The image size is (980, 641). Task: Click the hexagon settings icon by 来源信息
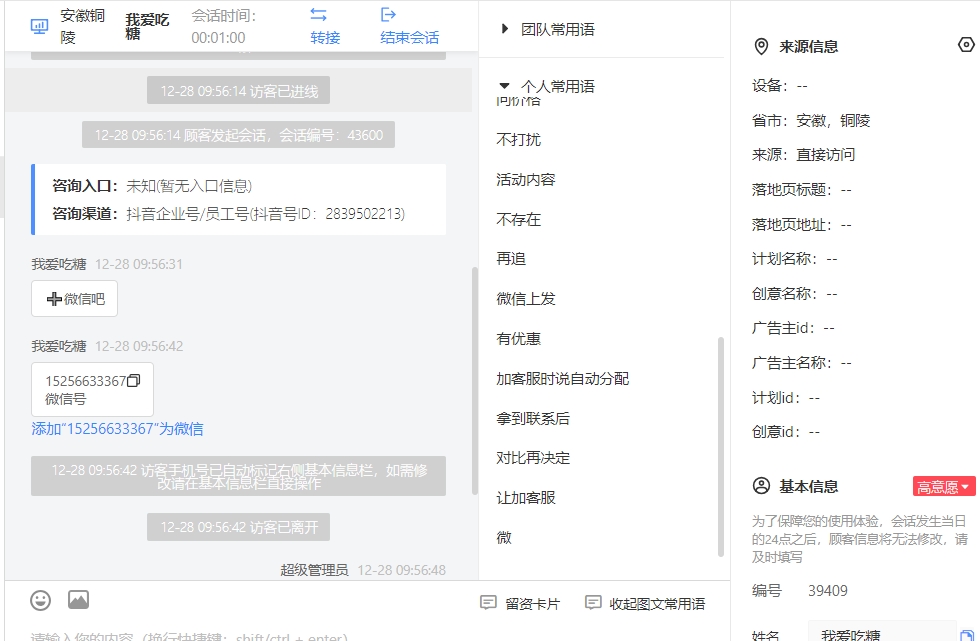click(966, 45)
